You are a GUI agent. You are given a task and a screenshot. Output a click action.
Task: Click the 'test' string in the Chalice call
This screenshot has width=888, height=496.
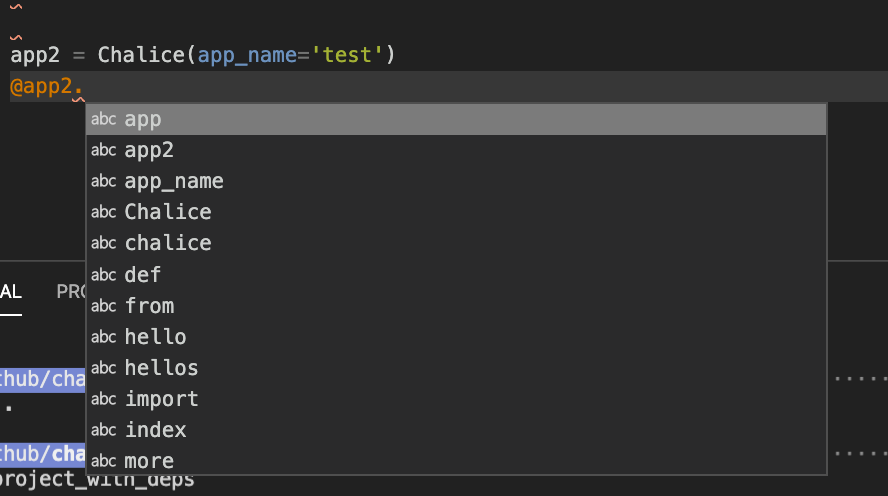pos(347,55)
